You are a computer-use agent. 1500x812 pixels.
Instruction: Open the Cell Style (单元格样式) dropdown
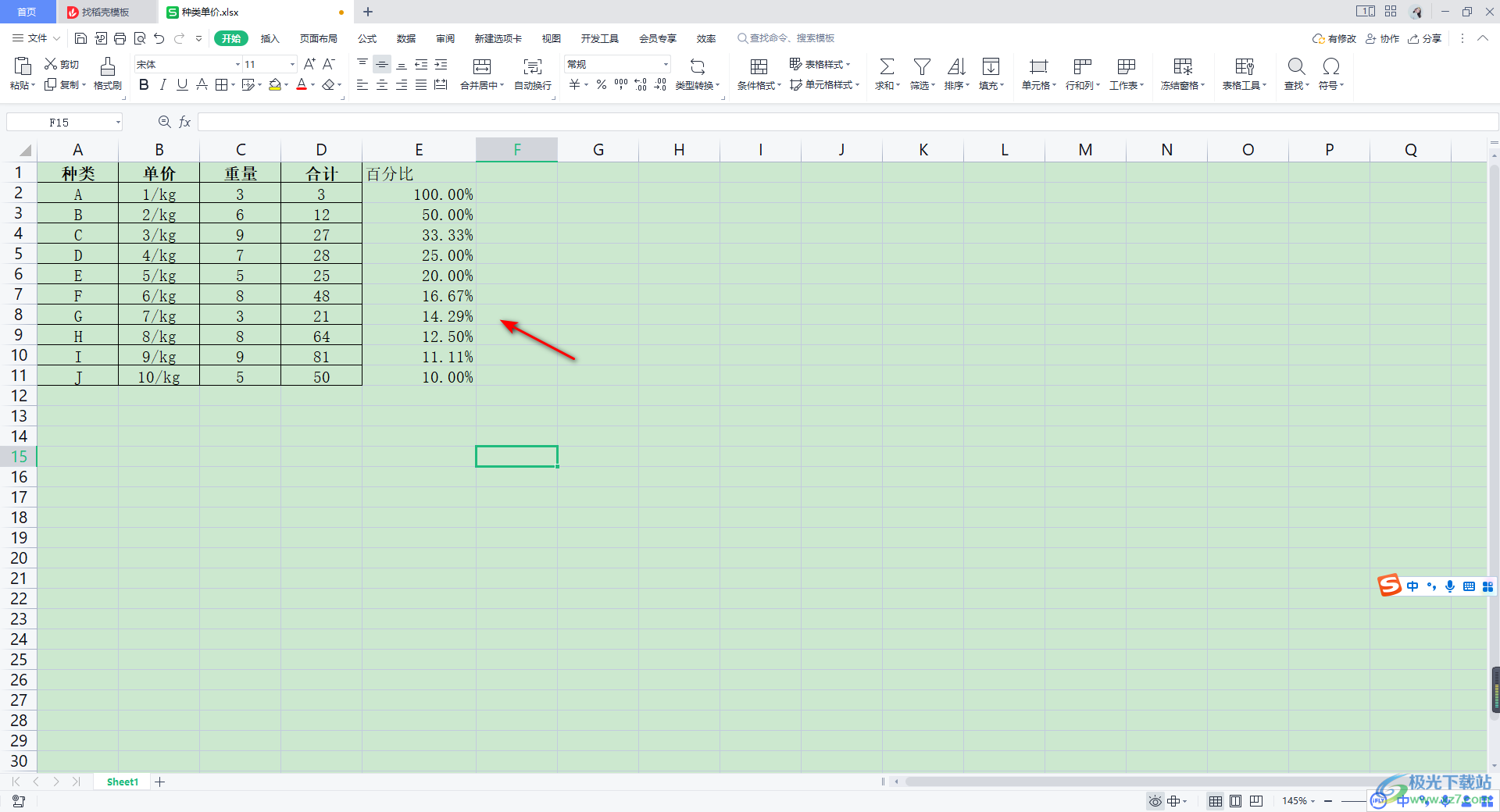(824, 84)
